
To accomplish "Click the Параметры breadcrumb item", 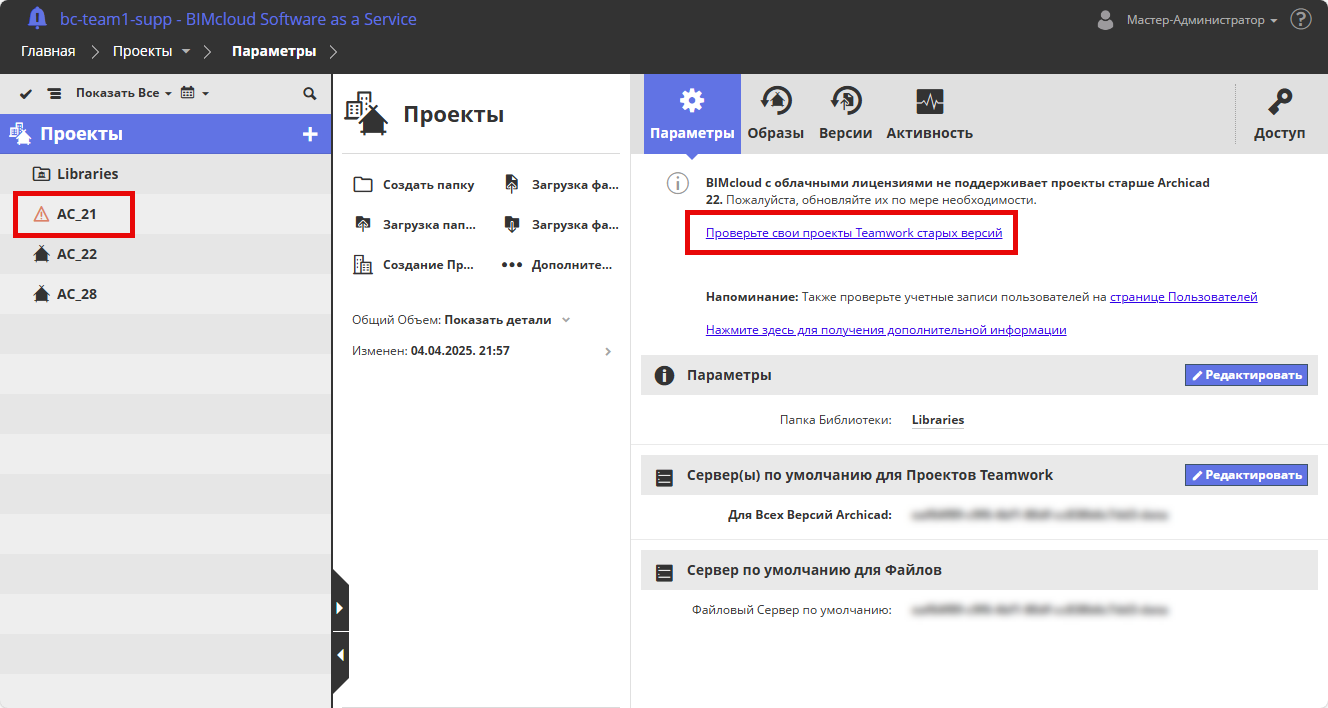I will coord(274,51).
